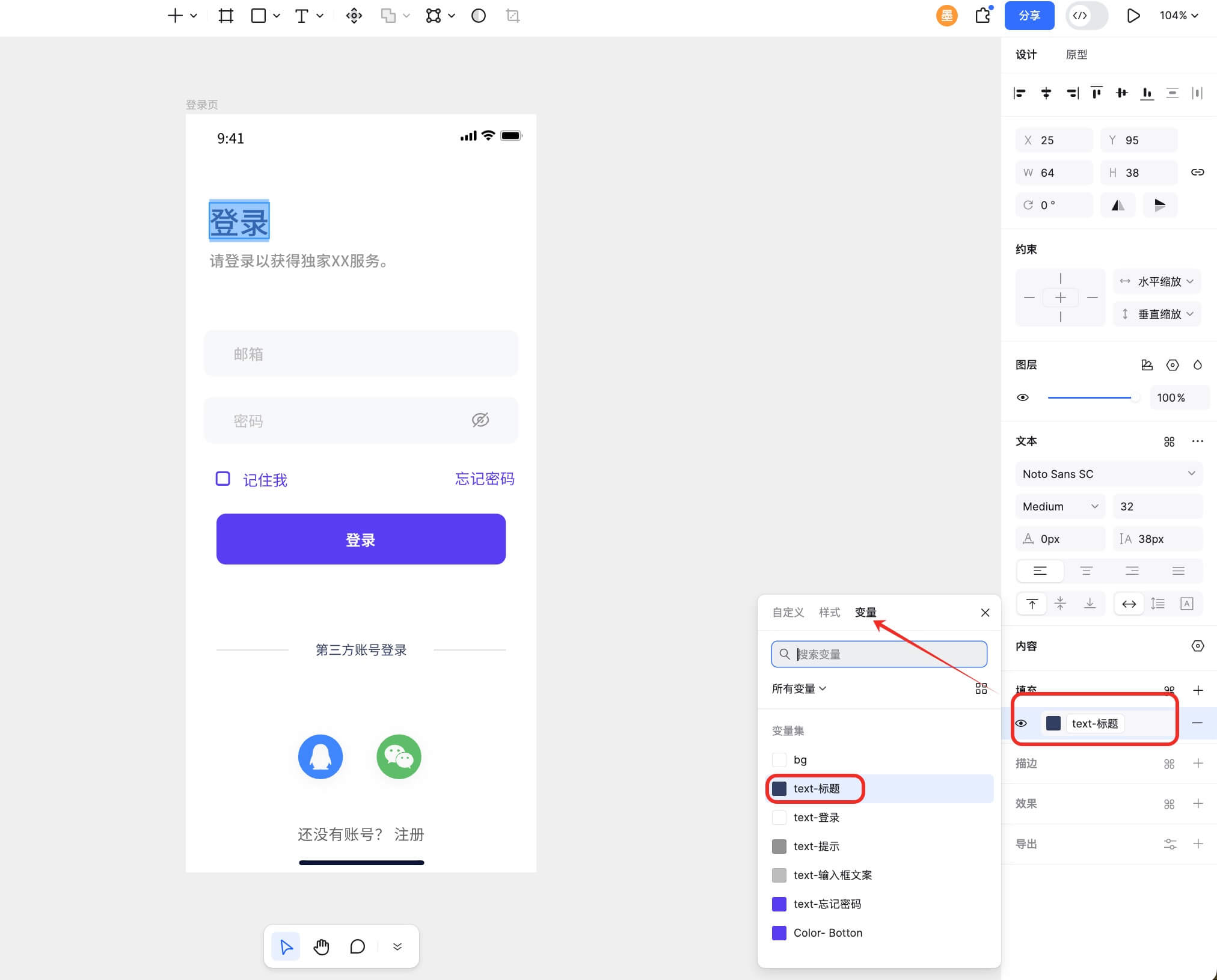This screenshot has height=980, width=1217.
Task: Click the constrain proportions link icon
Action: point(1198,173)
